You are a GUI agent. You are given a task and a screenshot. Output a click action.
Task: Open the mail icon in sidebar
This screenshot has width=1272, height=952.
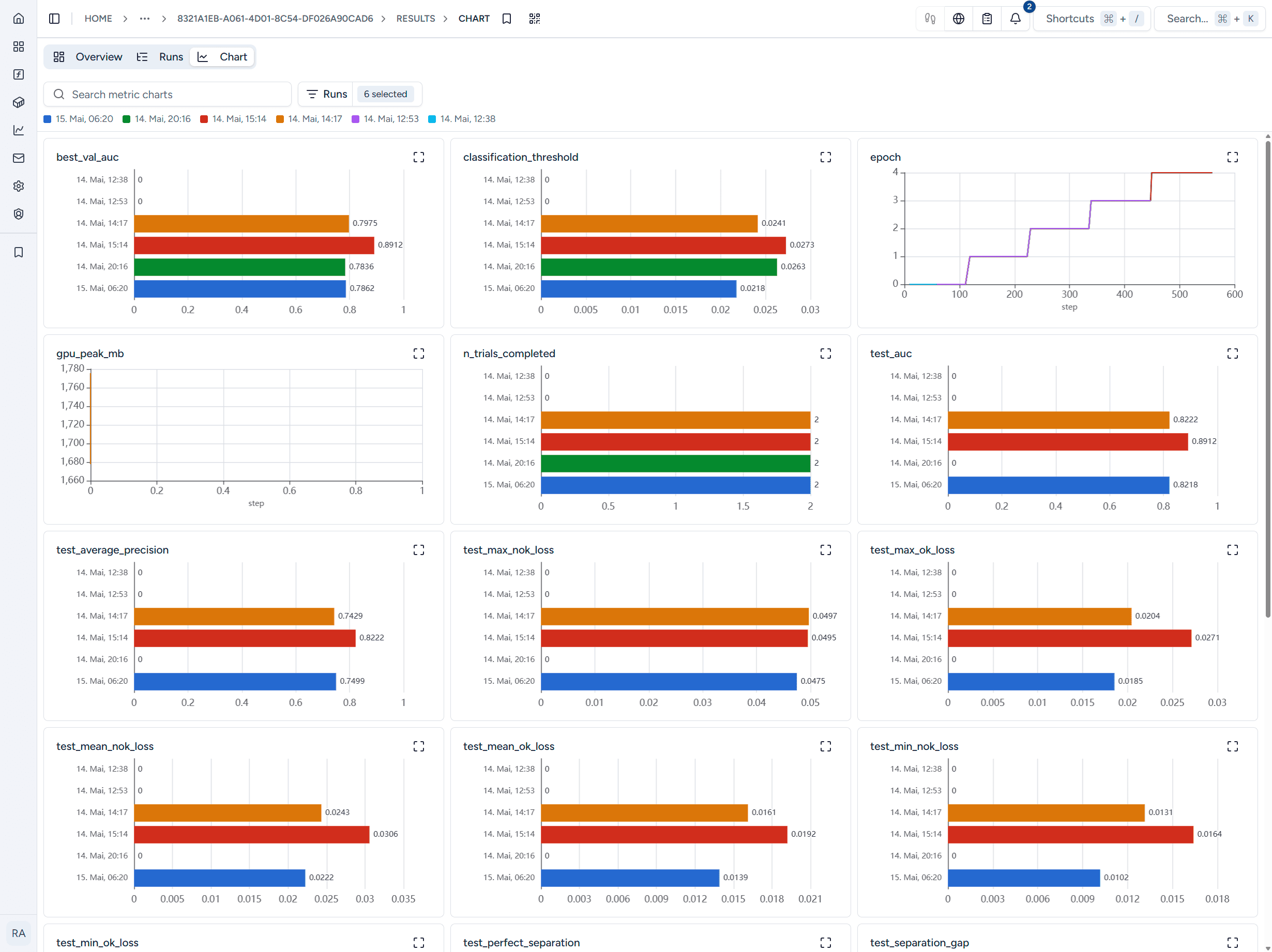pyautogui.click(x=19, y=158)
